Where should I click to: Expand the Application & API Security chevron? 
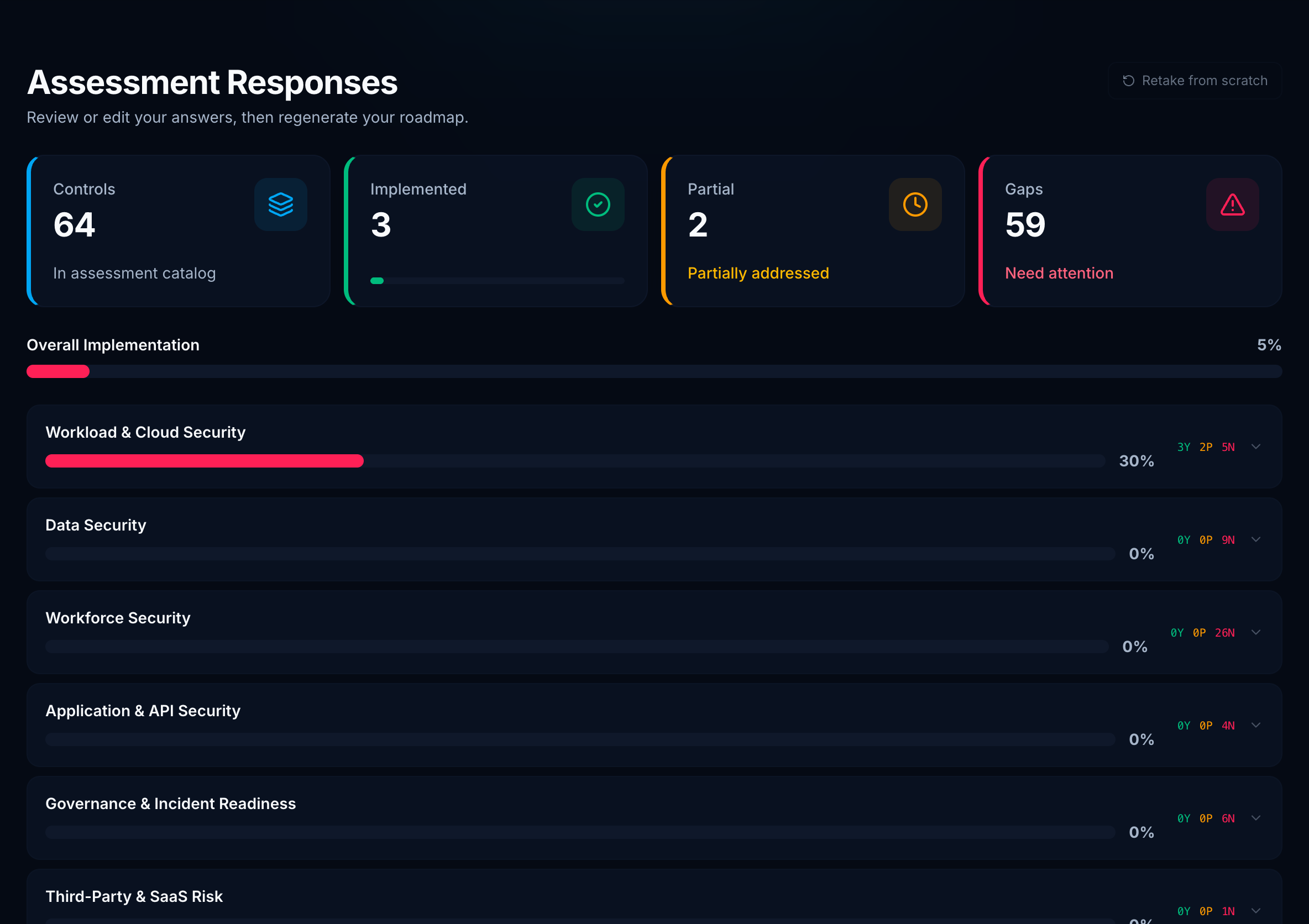point(1255,725)
